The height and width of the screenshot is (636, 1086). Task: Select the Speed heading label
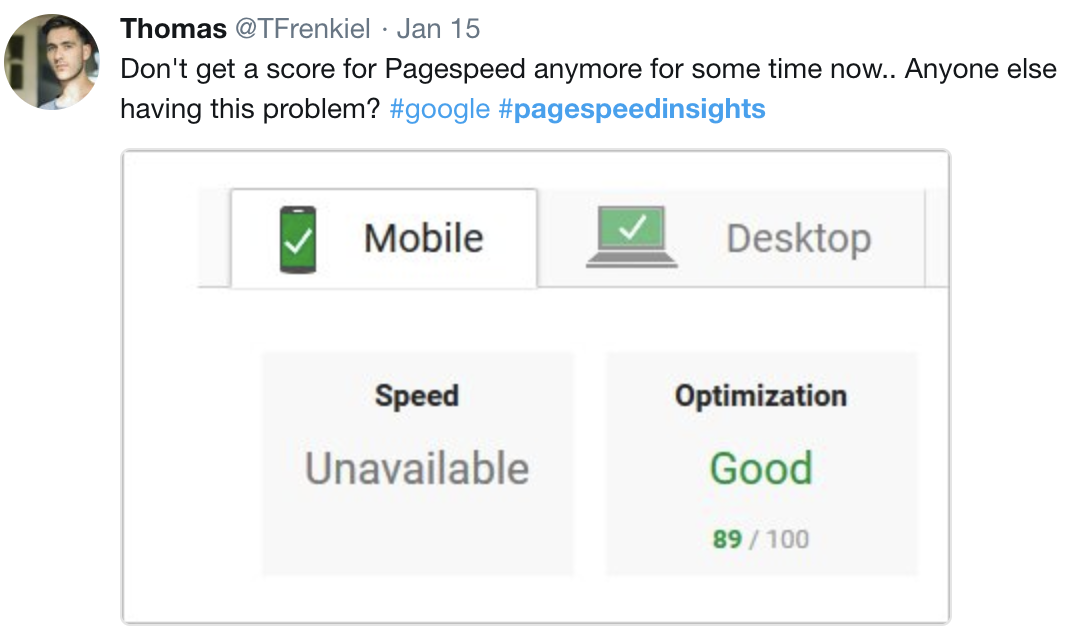click(417, 396)
